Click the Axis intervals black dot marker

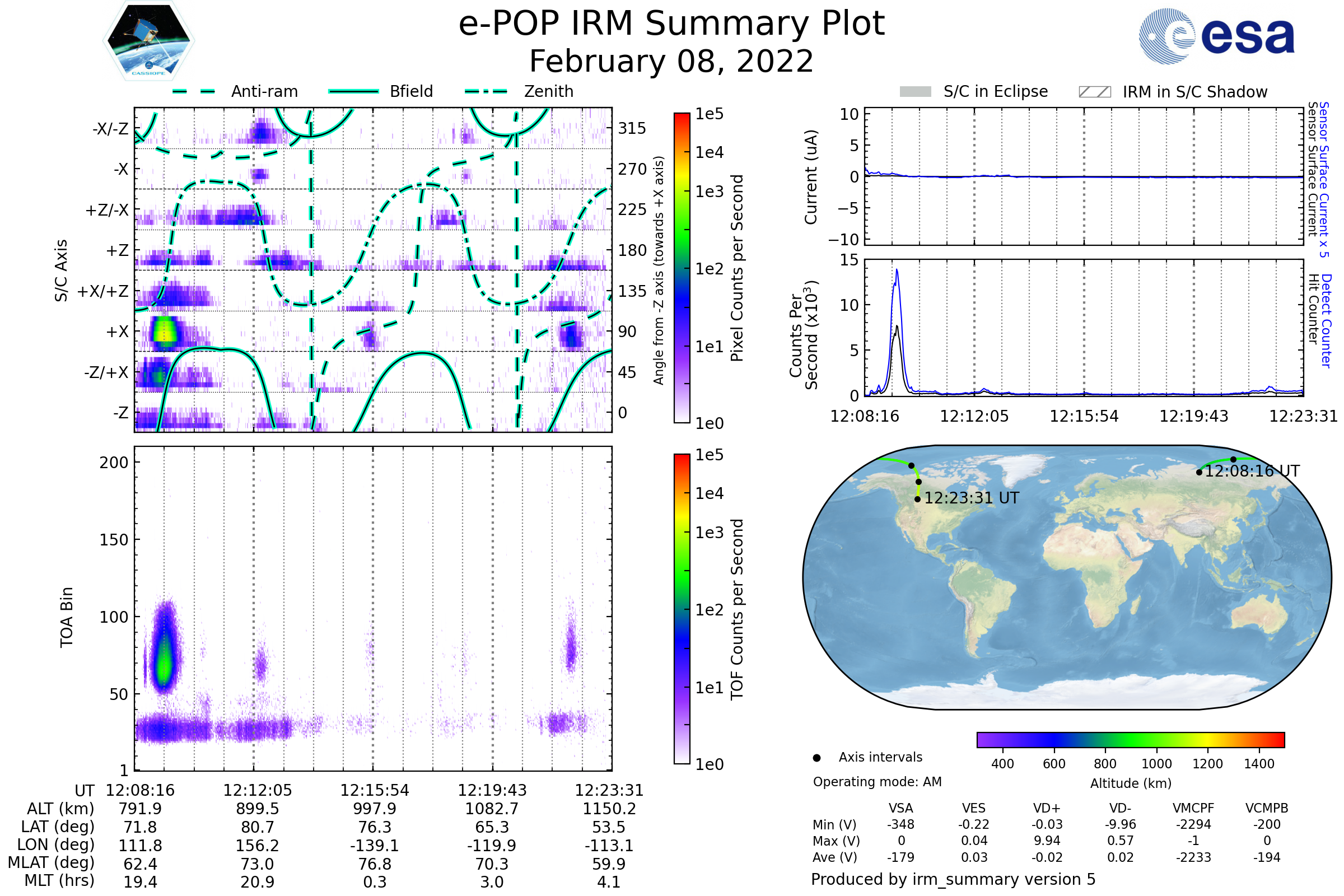pyautogui.click(x=816, y=758)
